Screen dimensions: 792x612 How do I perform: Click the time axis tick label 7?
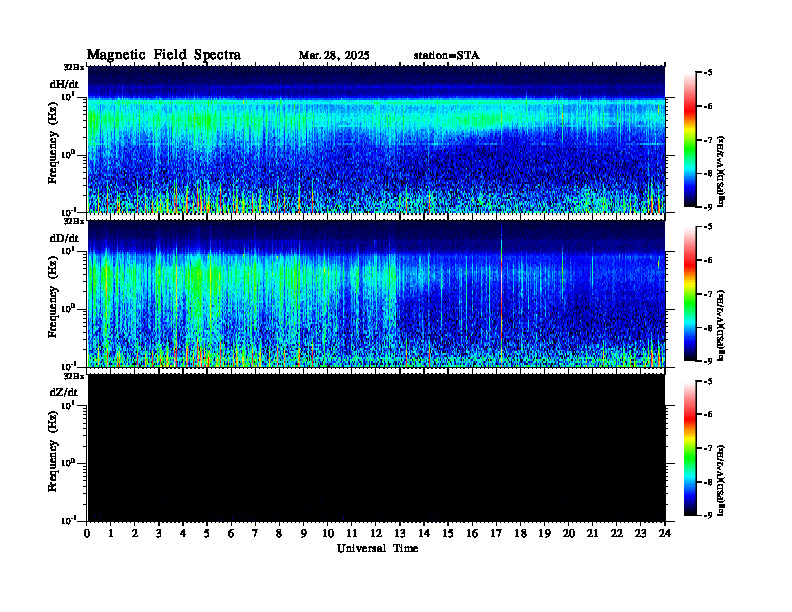click(x=255, y=533)
